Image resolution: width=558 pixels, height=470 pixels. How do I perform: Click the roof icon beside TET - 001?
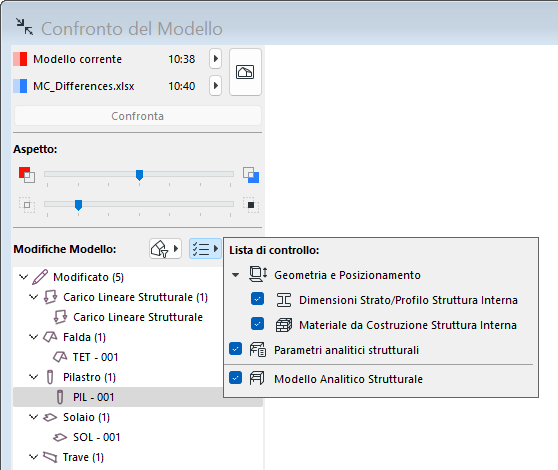(60, 357)
